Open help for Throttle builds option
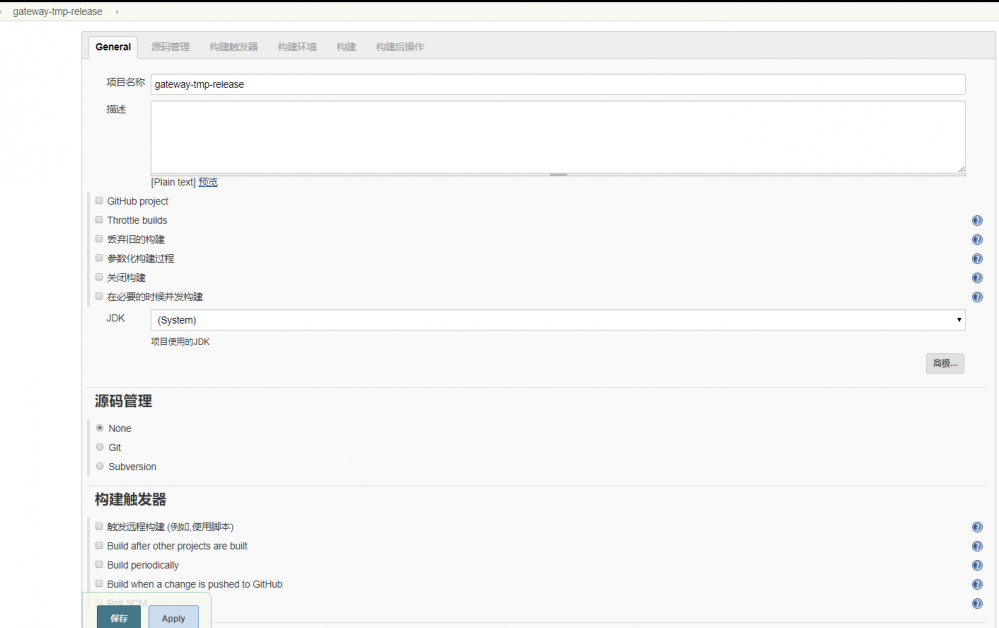999x628 pixels. [977, 220]
